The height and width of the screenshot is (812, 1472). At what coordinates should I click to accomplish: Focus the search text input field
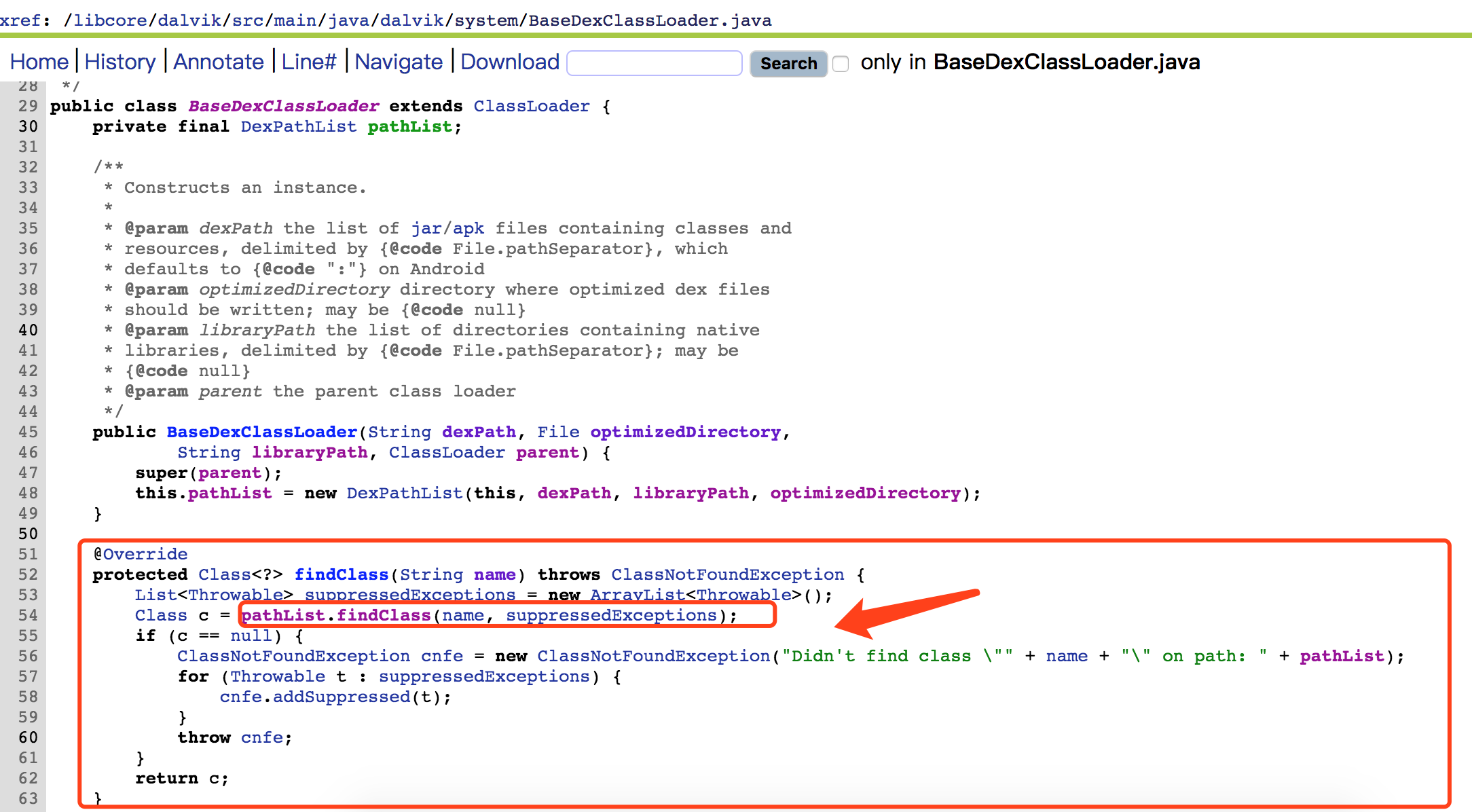(x=654, y=63)
